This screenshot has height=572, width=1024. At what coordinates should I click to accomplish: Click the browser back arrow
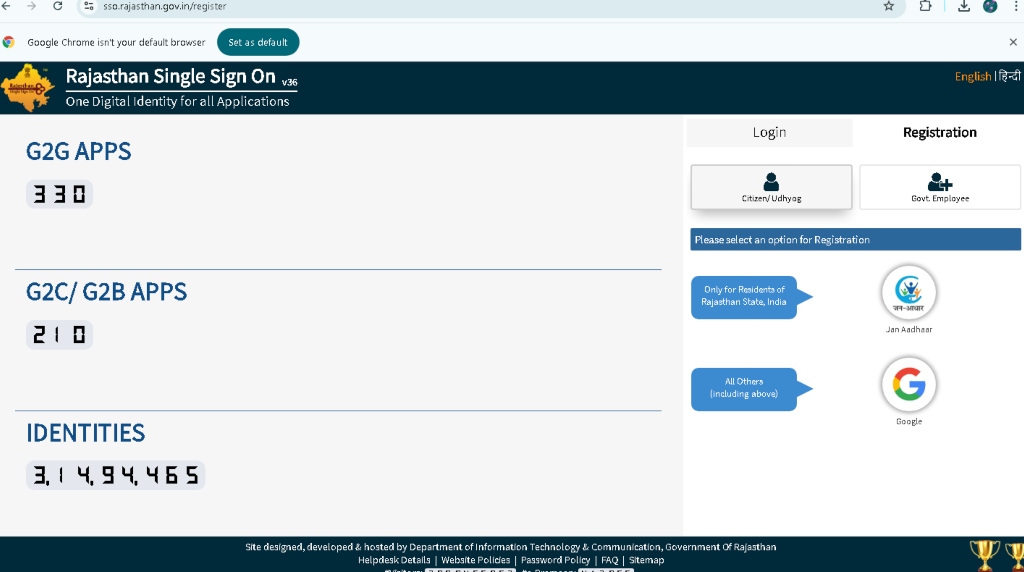coord(6,6)
